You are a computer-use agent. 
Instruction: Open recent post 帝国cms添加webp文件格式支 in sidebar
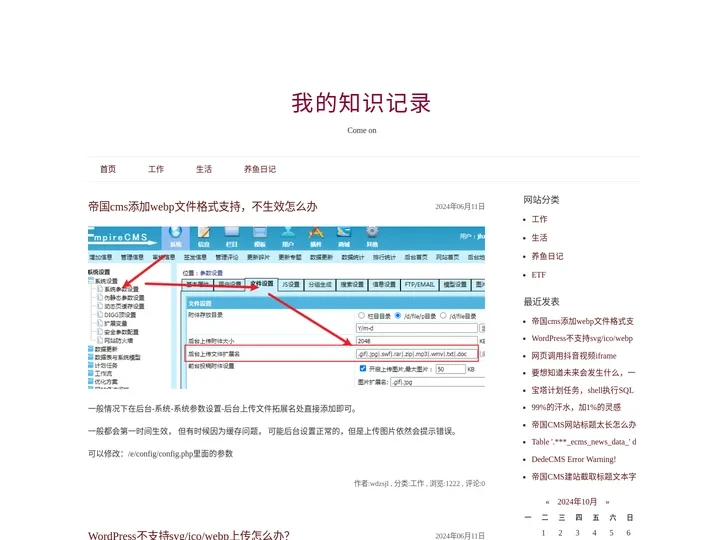[583, 321]
